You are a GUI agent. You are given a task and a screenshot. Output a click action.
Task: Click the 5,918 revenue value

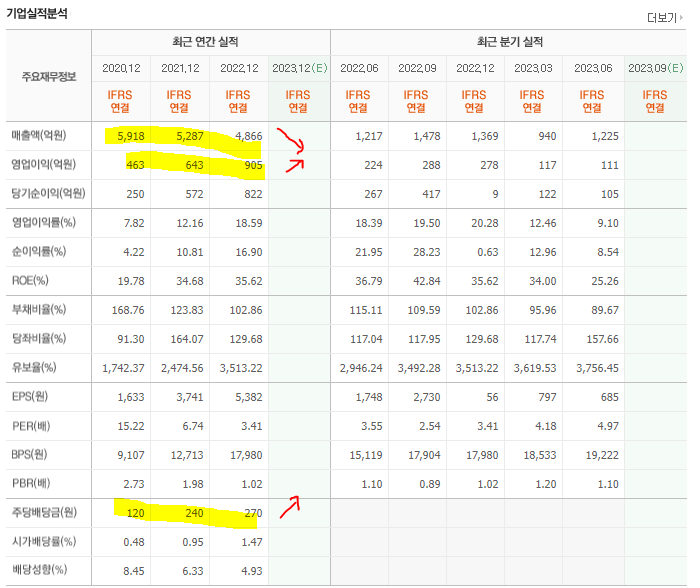(x=131, y=136)
